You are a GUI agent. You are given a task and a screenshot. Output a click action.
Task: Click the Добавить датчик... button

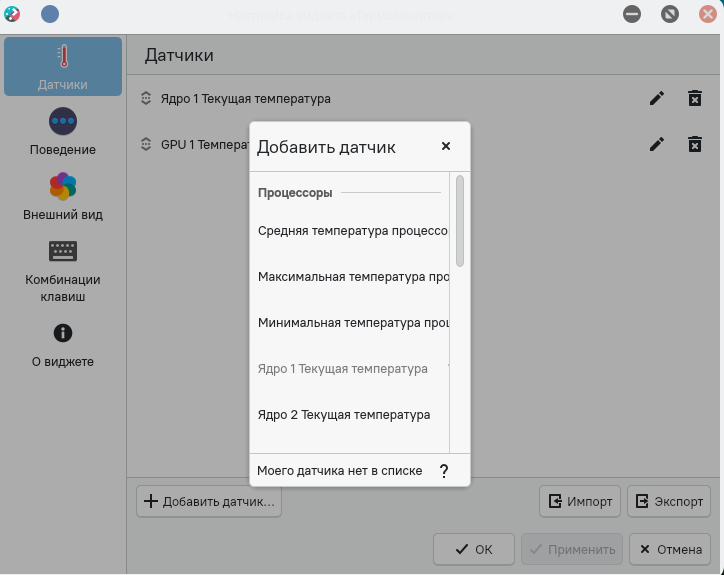[209, 502]
